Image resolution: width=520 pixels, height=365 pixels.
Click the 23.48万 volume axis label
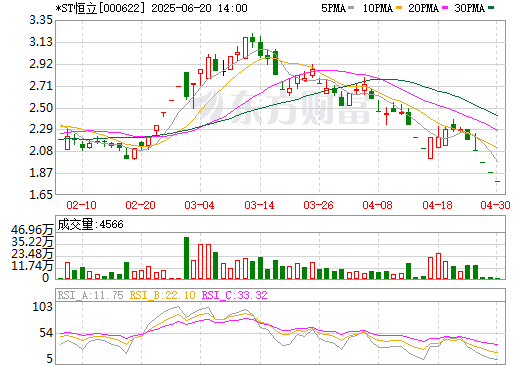point(32,254)
